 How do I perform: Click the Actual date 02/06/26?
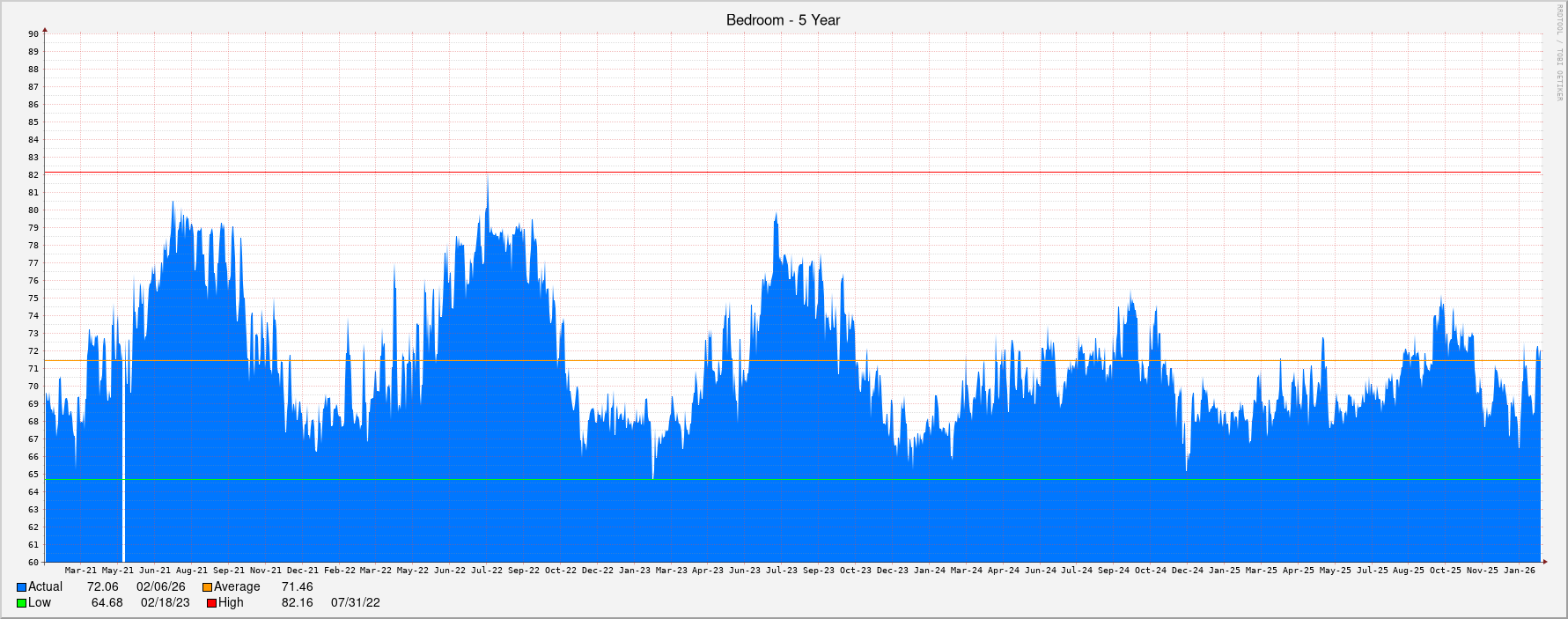(160, 587)
